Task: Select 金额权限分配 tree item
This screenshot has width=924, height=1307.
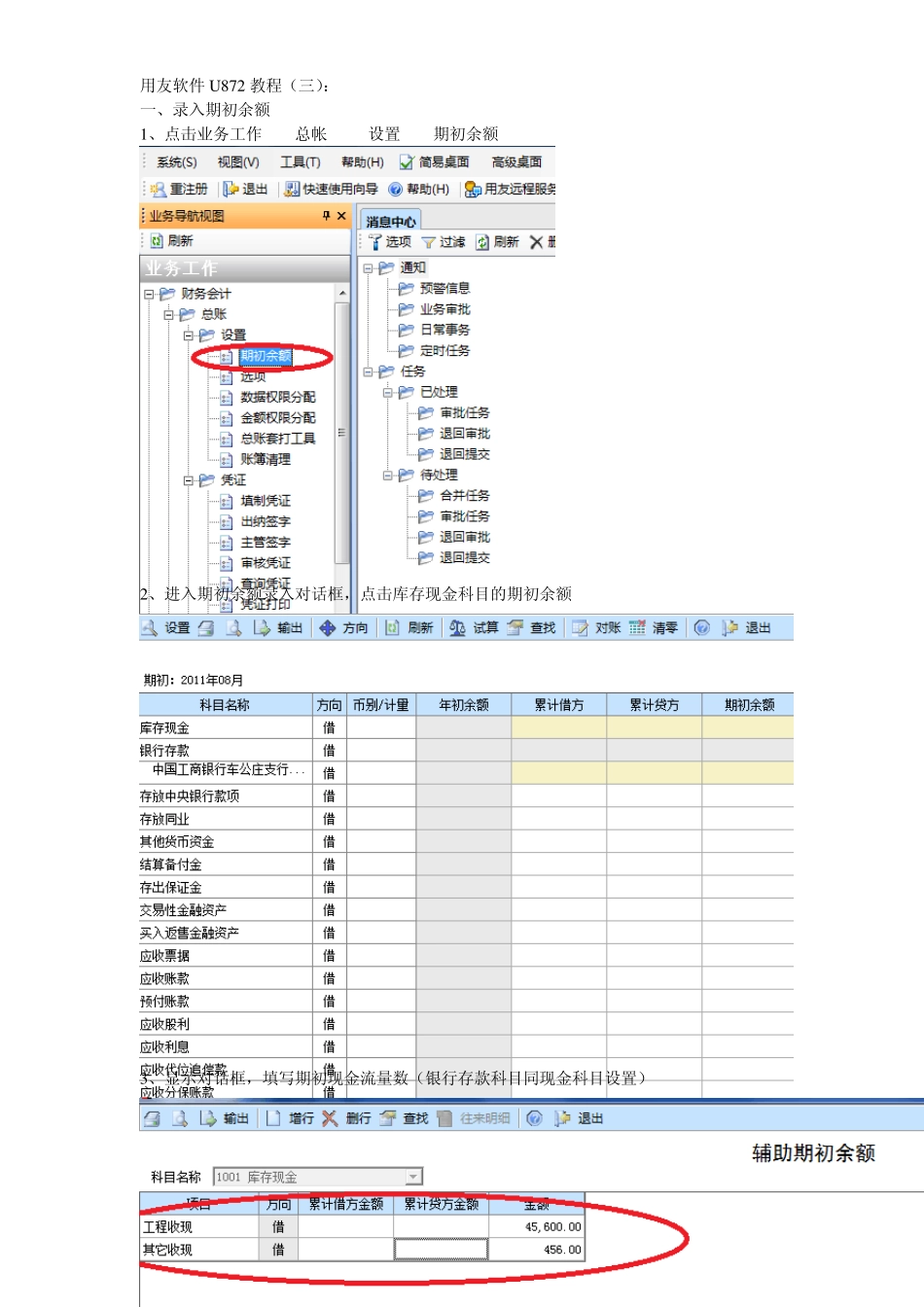Action: click(x=278, y=418)
